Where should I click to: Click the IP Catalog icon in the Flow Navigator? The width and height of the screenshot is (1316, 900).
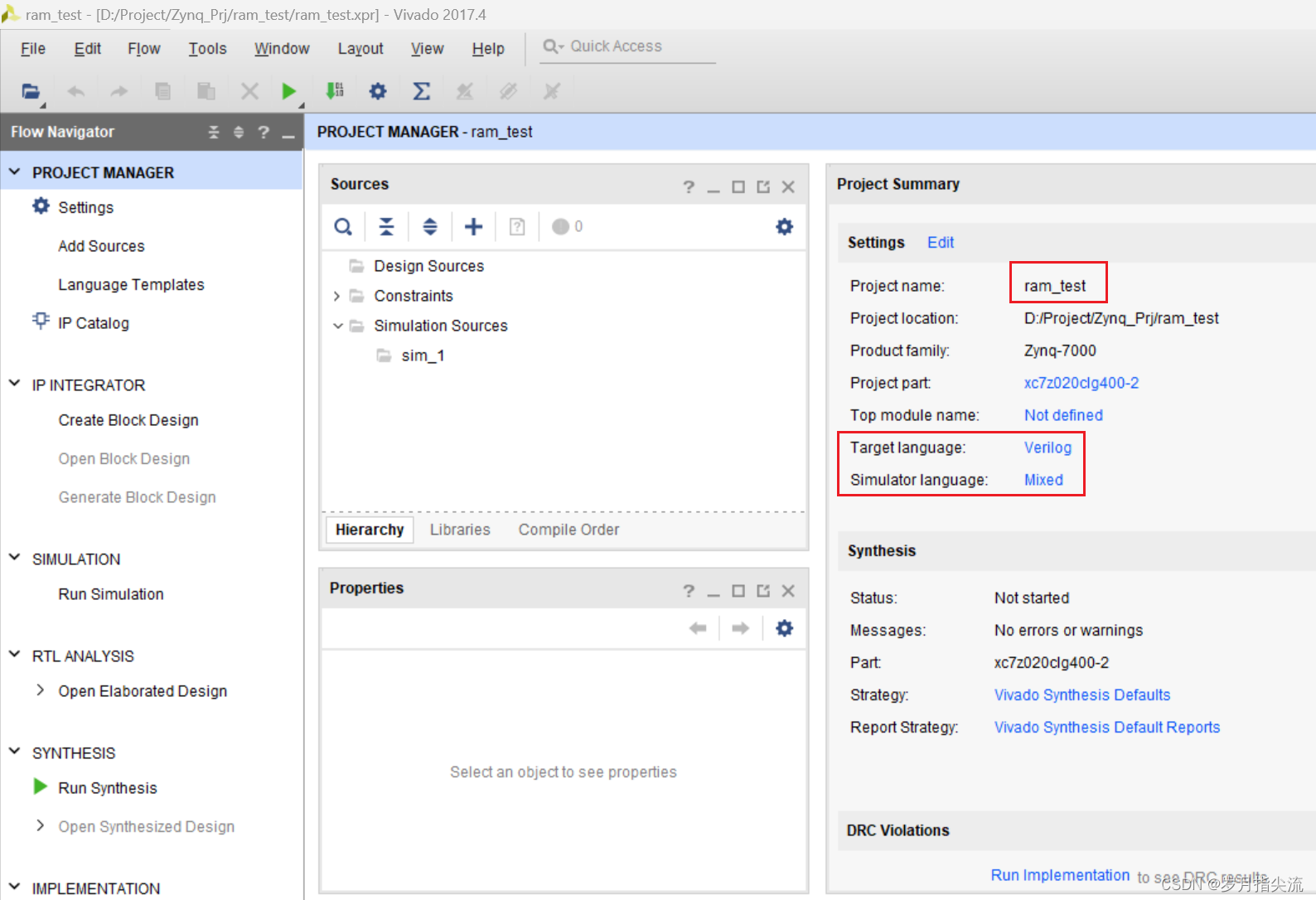coord(41,322)
